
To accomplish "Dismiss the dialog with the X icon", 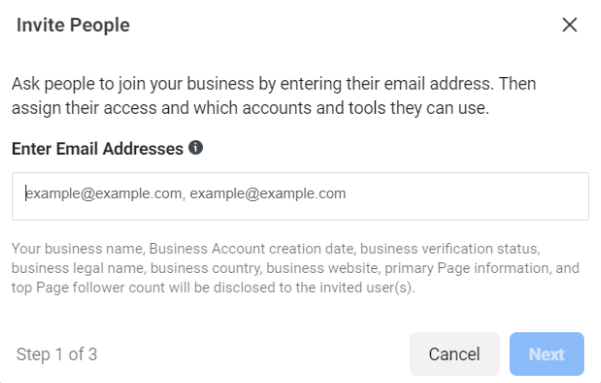I will pyautogui.click(x=570, y=25).
